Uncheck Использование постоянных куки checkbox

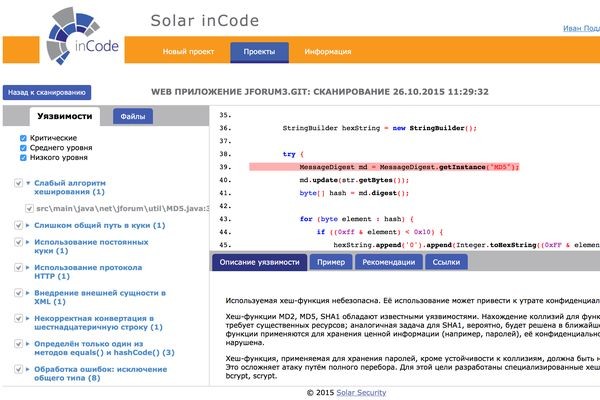(18, 242)
